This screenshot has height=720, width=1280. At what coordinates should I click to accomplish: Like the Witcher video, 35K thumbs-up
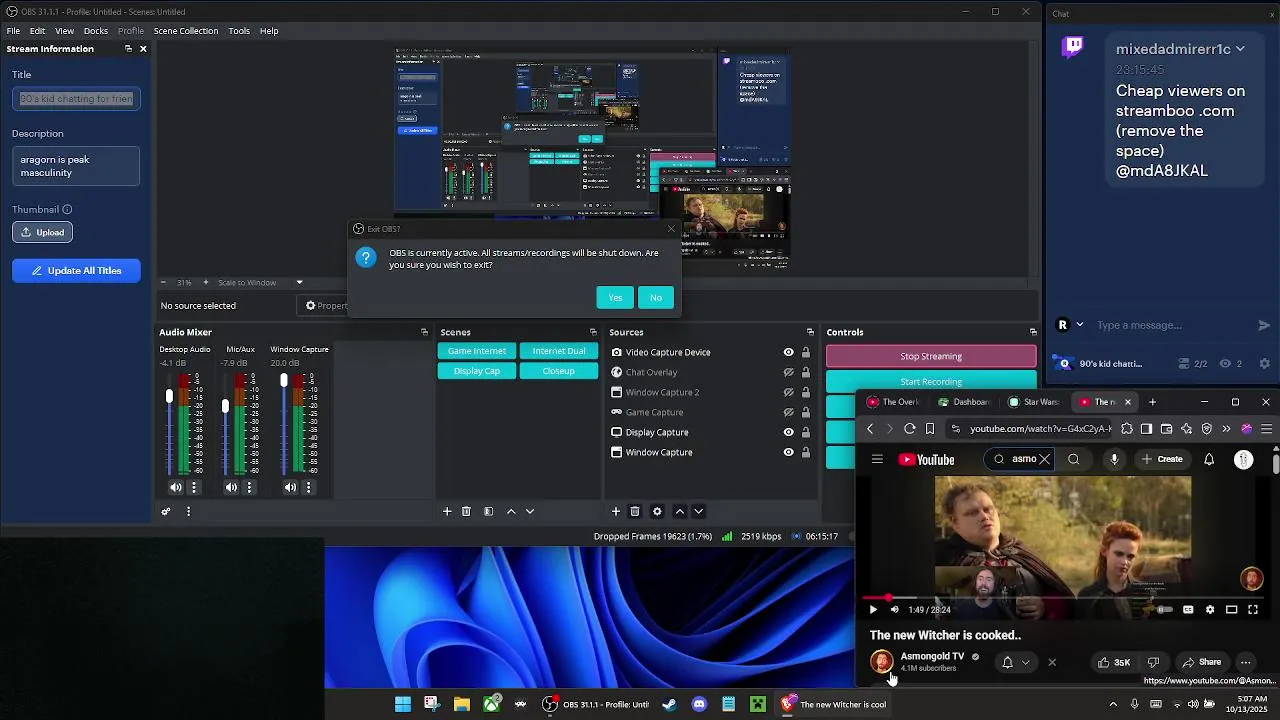click(x=1113, y=662)
